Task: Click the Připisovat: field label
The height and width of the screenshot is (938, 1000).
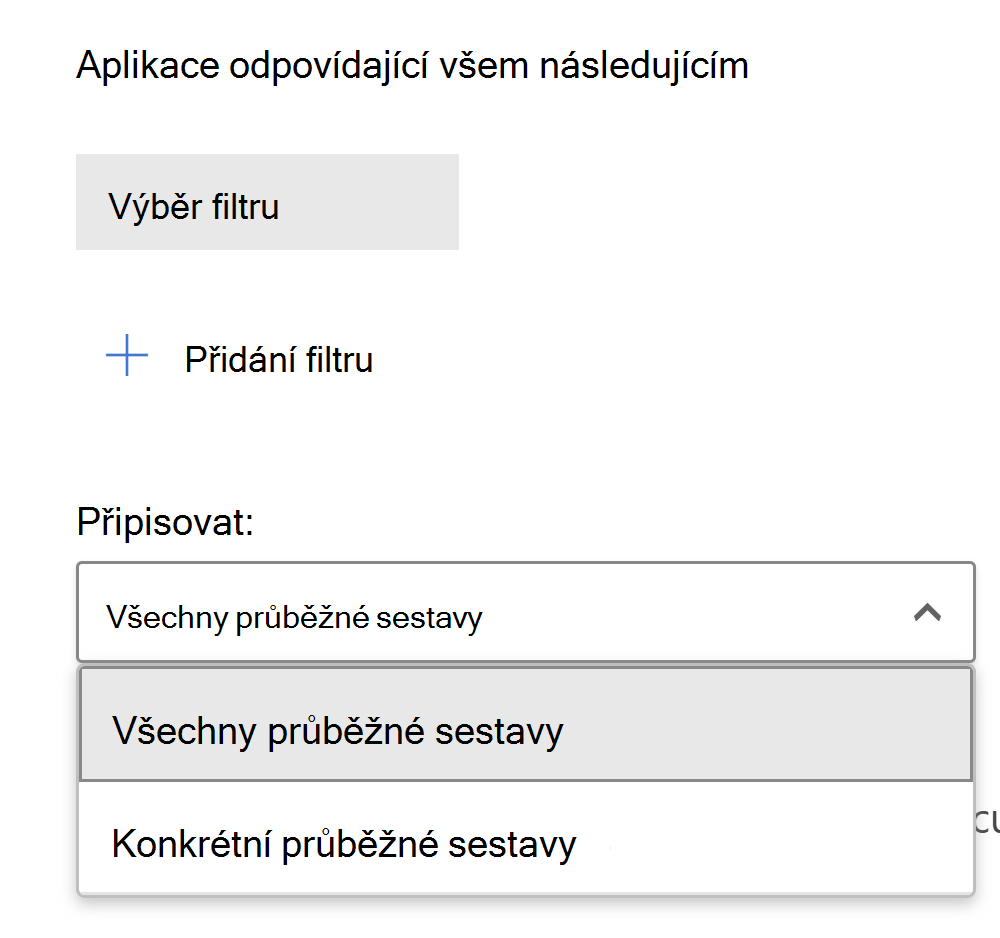Action: pyautogui.click(x=165, y=522)
